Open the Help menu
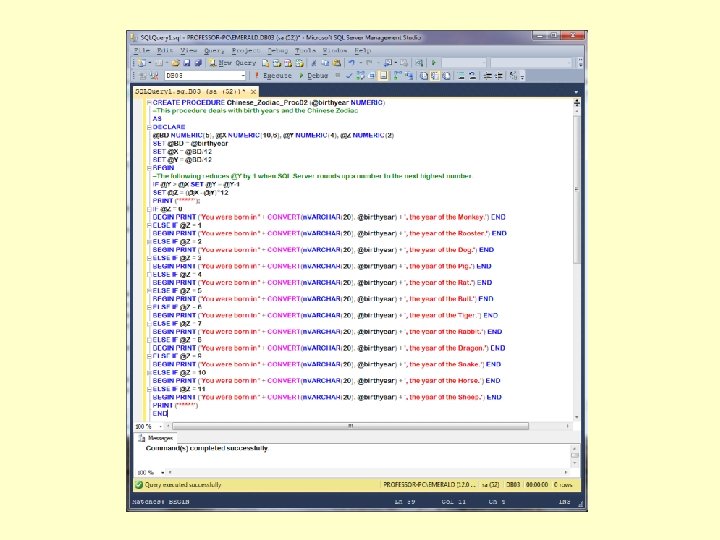Screen dimensions: 720x540 click(362, 50)
